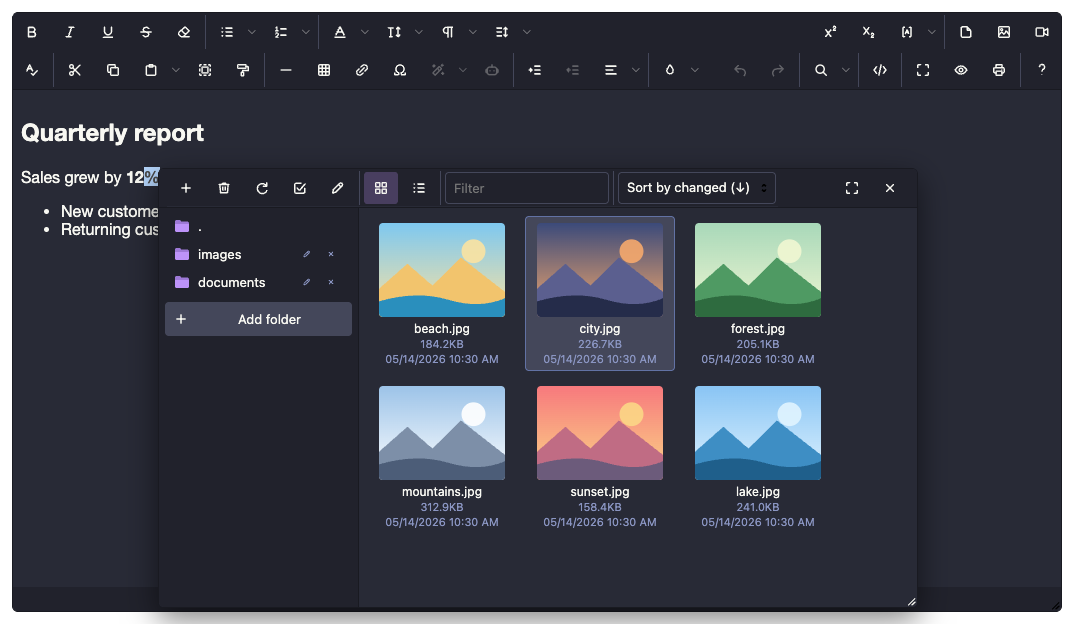Insert a numbered list

pyautogui.click(x=281, y=32)
